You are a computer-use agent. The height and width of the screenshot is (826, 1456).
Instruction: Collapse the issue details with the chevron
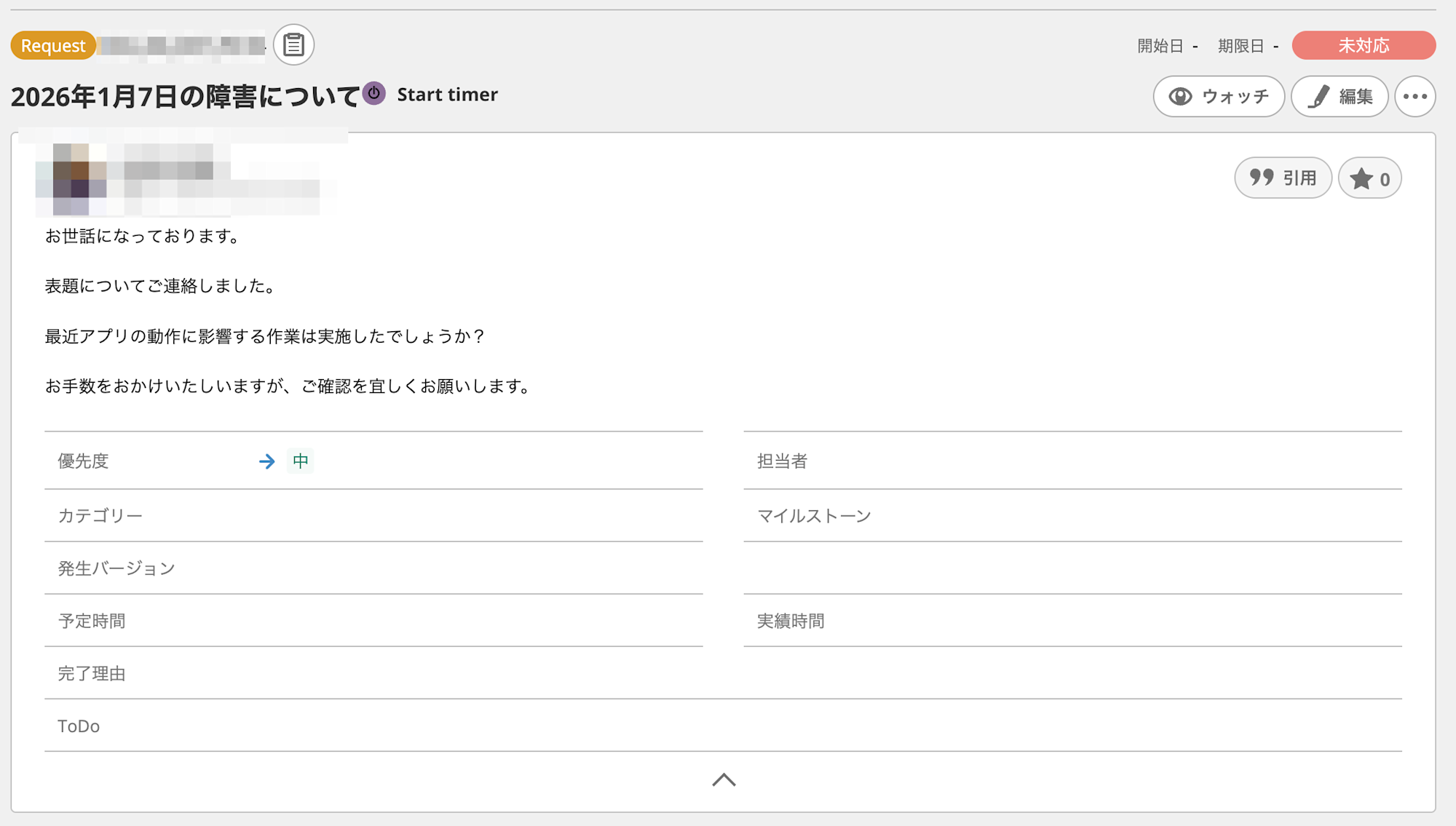[x=724, y=779]
